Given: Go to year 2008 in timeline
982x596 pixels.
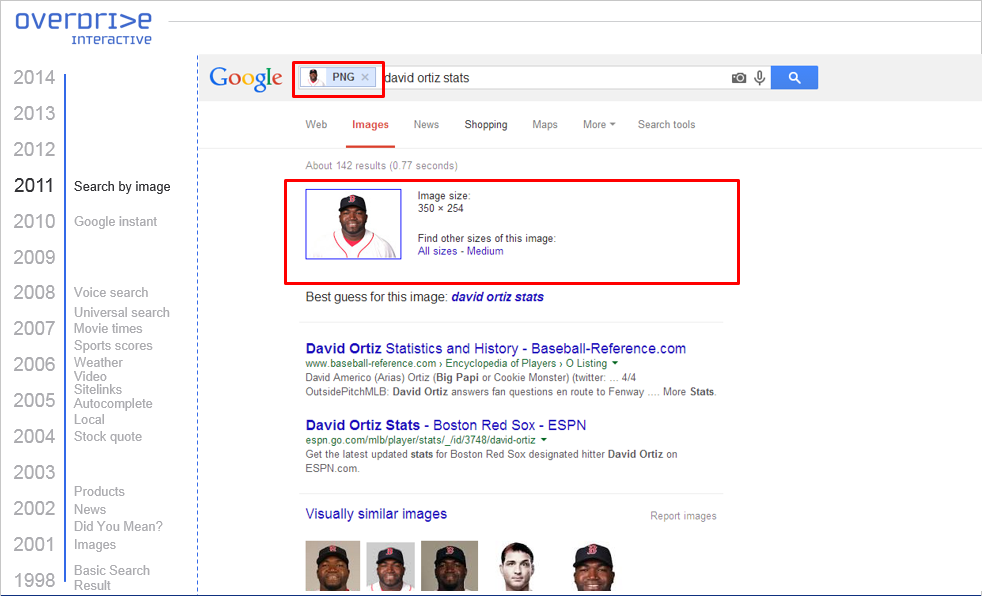Looking at the screenshot, I should (x=34, y=292).
